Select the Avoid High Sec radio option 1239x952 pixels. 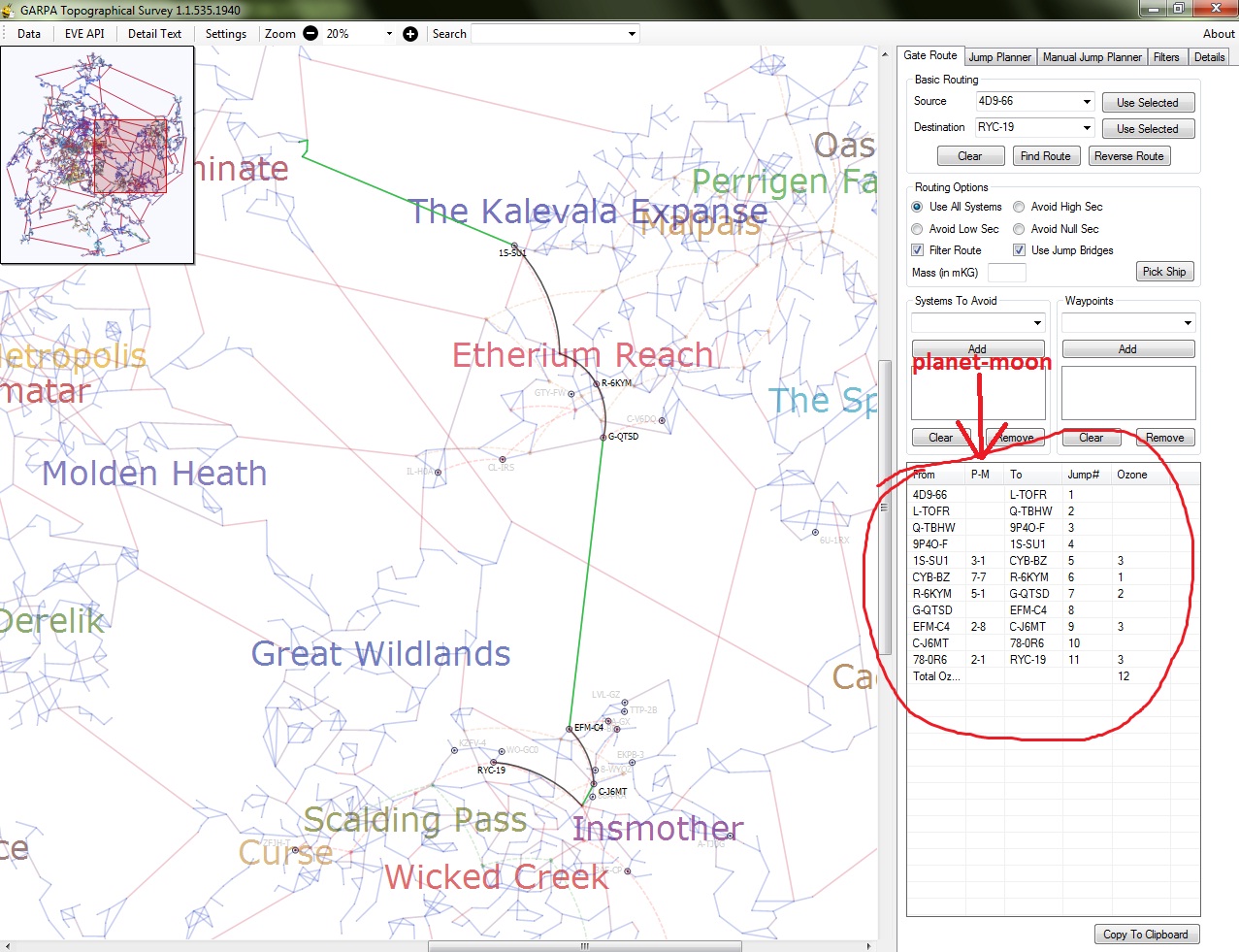pyautogui.click(x=1019, y=207)
